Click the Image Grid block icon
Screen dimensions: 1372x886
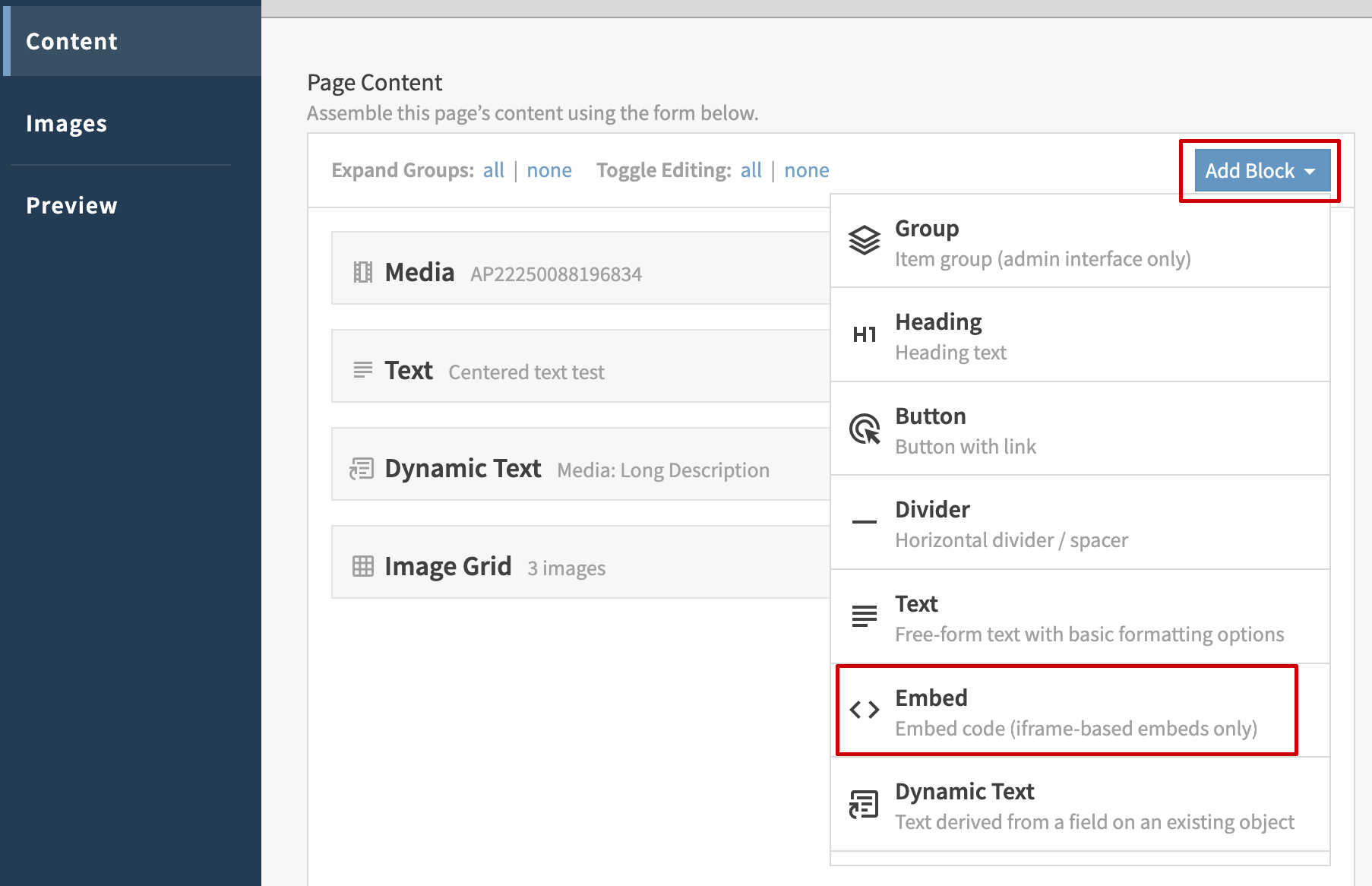pos(363,565)
